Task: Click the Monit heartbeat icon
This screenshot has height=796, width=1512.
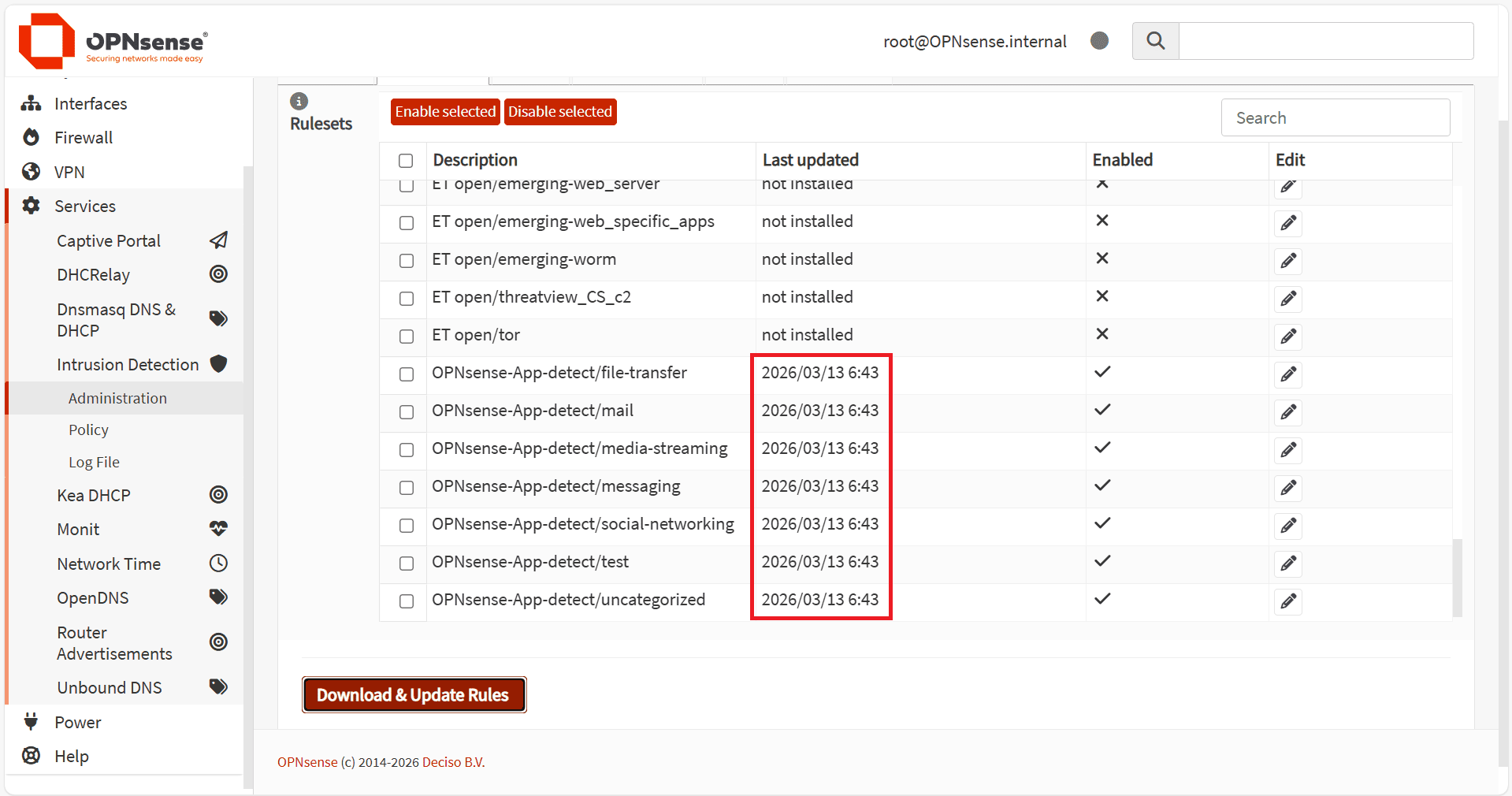Action: coord(218,529)
